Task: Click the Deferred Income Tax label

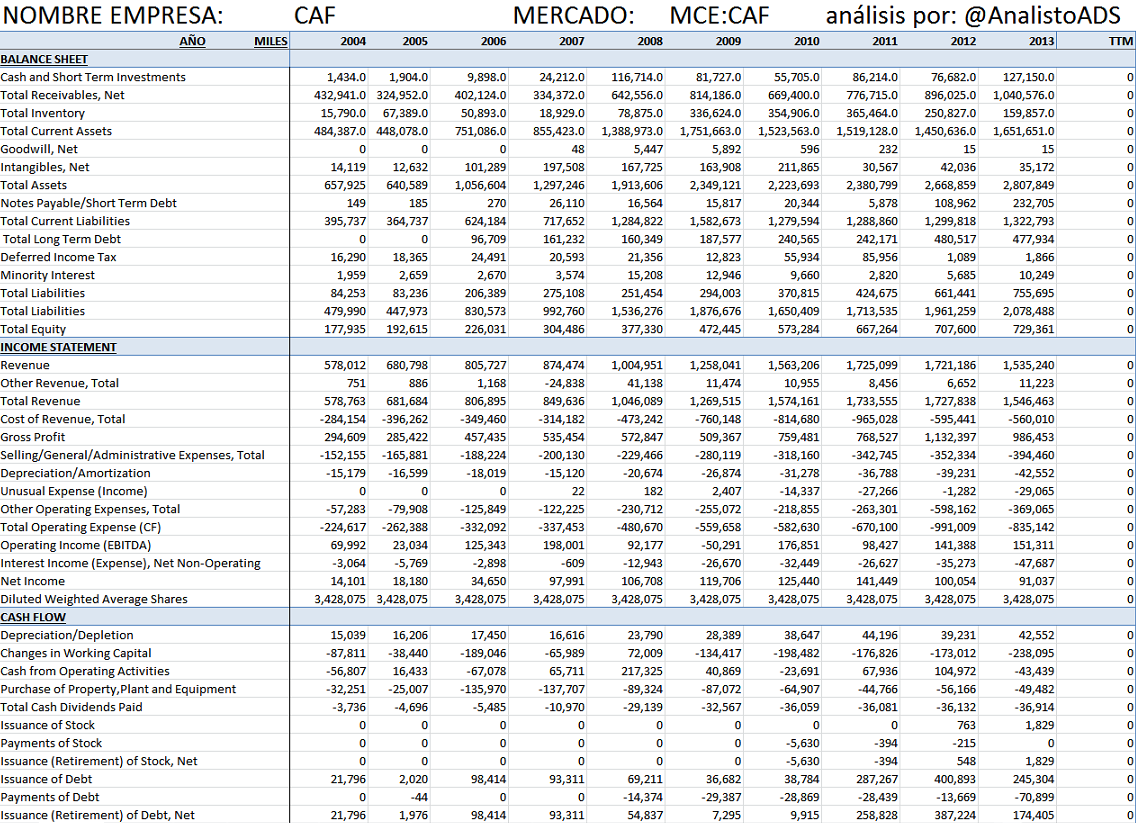Action: (x=58, y=257)
